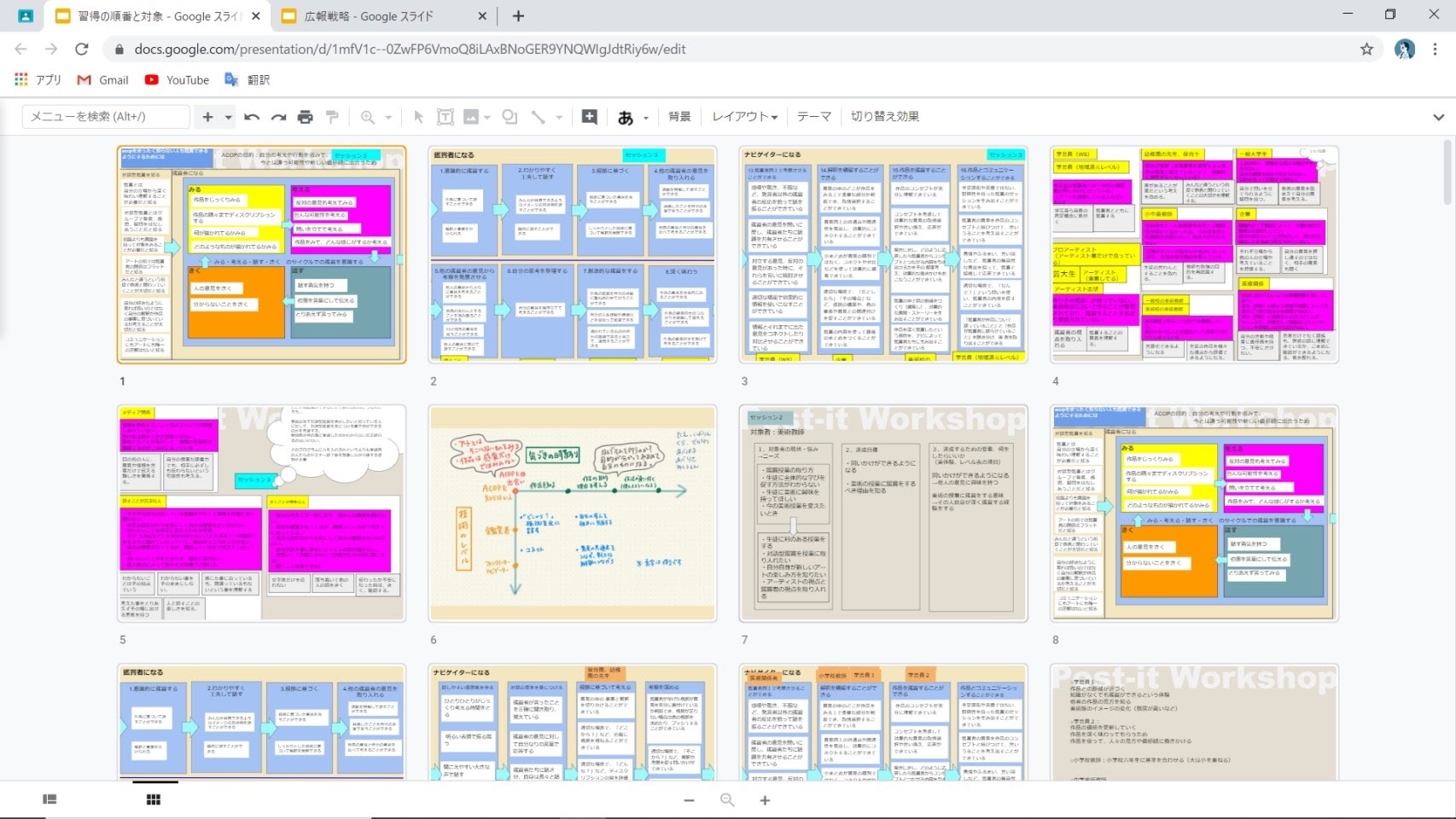The width and height of the screenshot is (1456, 819).
Task: Click the toolbar zoom magnifier icon
Action: coord(368,117)
